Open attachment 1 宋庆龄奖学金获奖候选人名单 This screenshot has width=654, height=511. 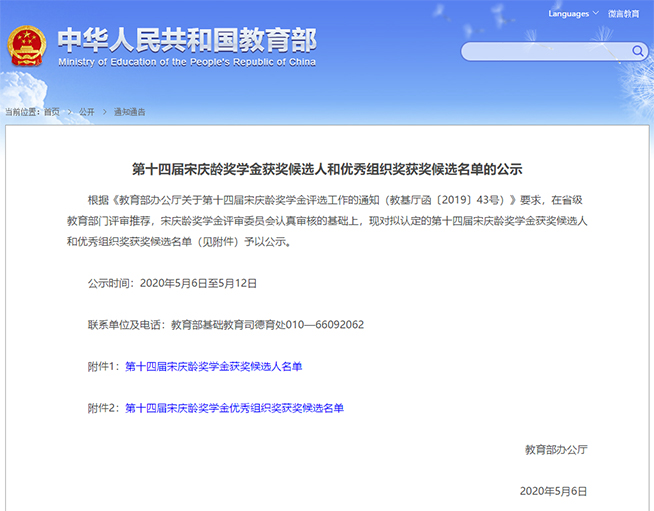(x=213, y=367)
